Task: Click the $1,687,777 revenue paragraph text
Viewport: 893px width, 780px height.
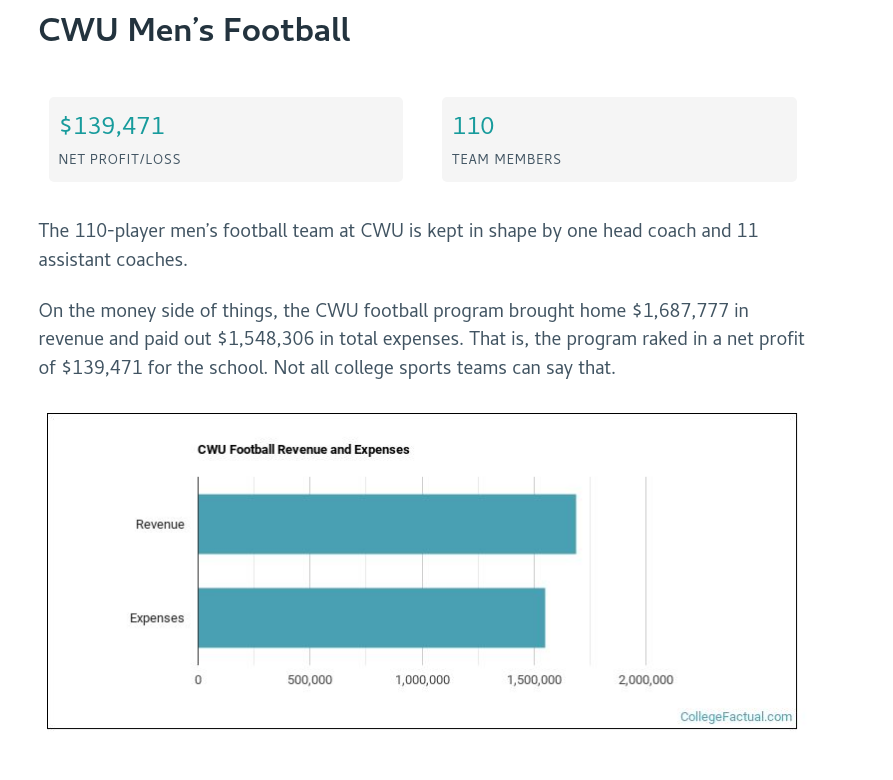Action: pyautogui.click(x=421, y=339)
